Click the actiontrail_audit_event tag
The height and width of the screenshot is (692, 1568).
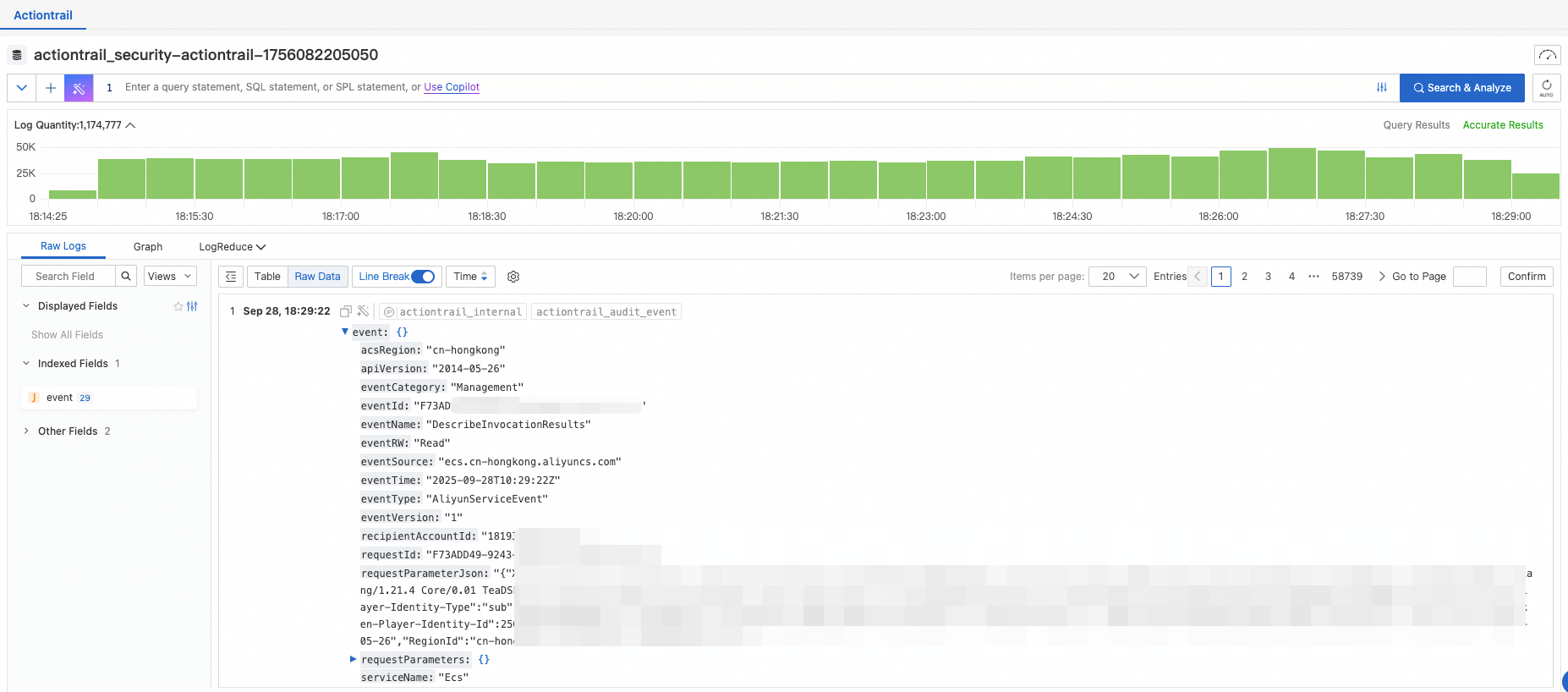coord(606,312)
